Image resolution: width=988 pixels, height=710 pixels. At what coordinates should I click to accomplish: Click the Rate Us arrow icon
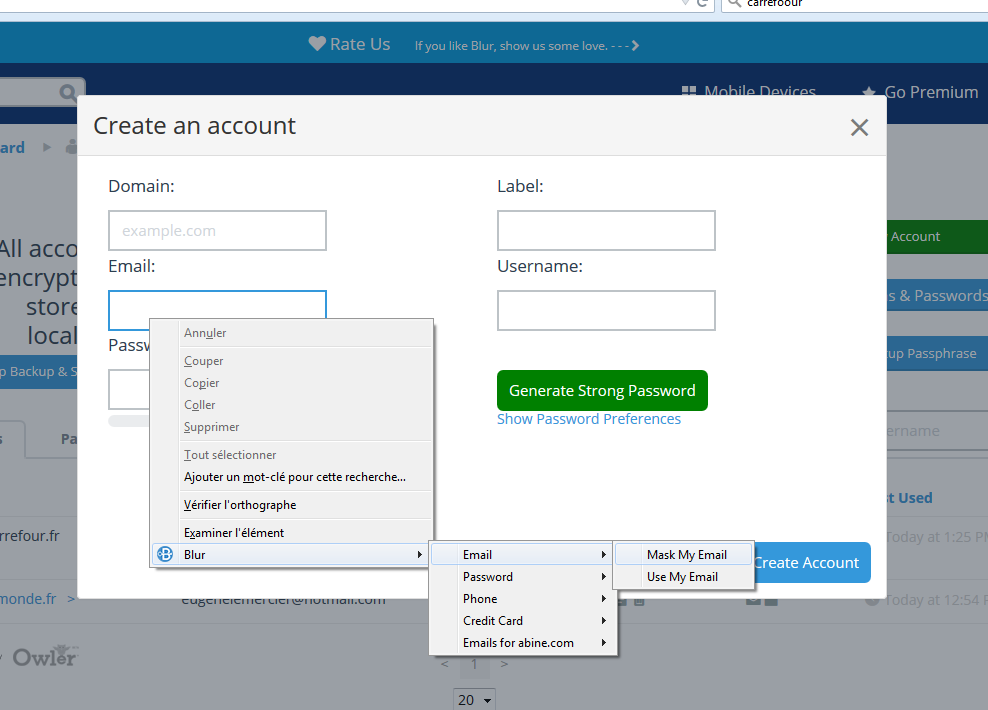[x=635, y=45]
